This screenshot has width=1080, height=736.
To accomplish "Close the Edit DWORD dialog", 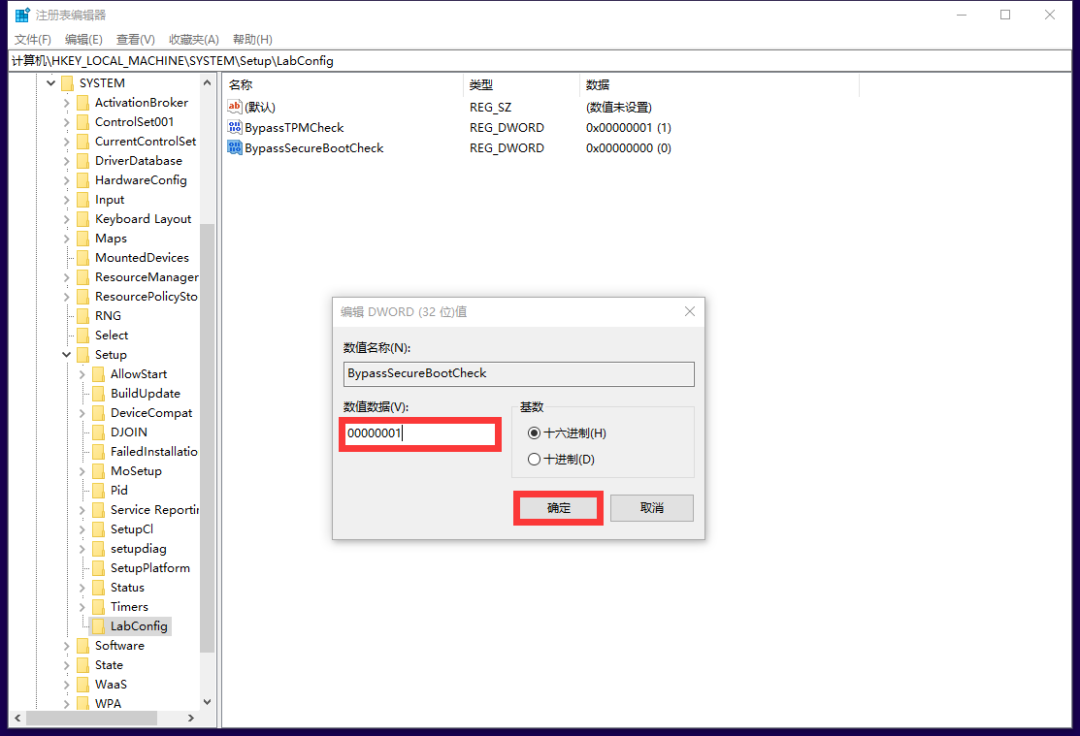I will pos(689,312).
